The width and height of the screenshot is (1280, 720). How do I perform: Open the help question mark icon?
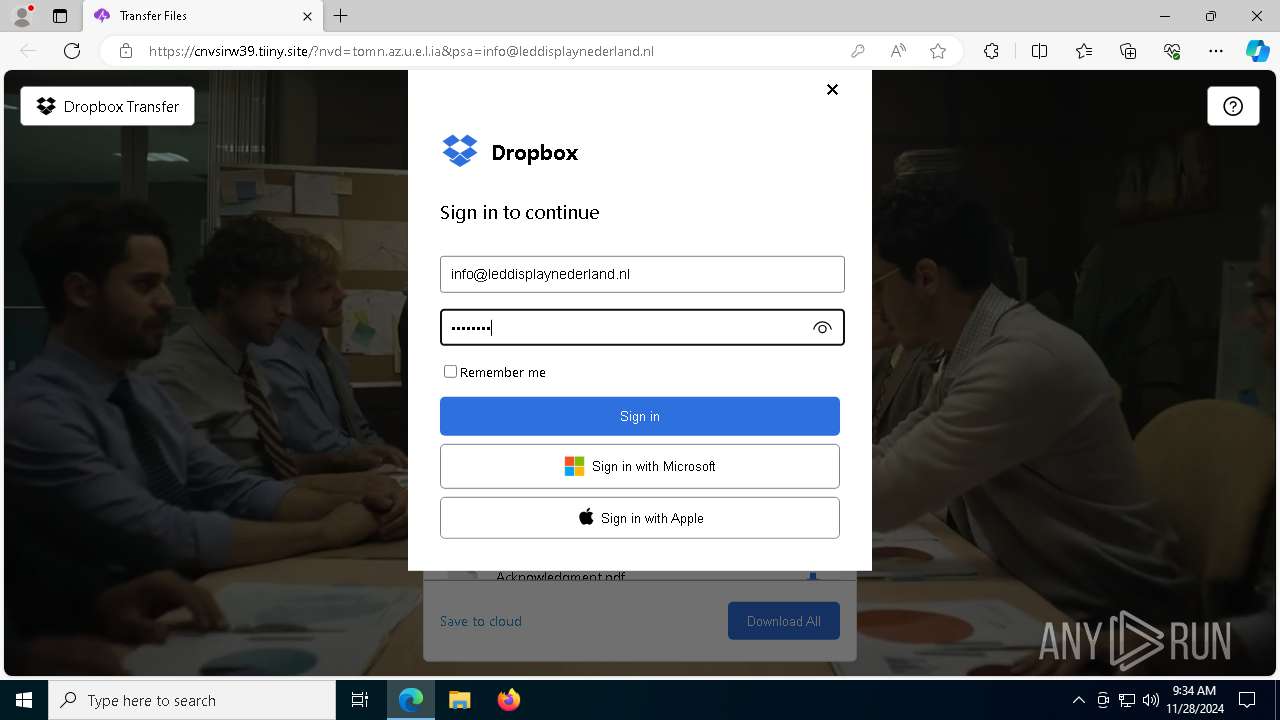[1233, 106]
